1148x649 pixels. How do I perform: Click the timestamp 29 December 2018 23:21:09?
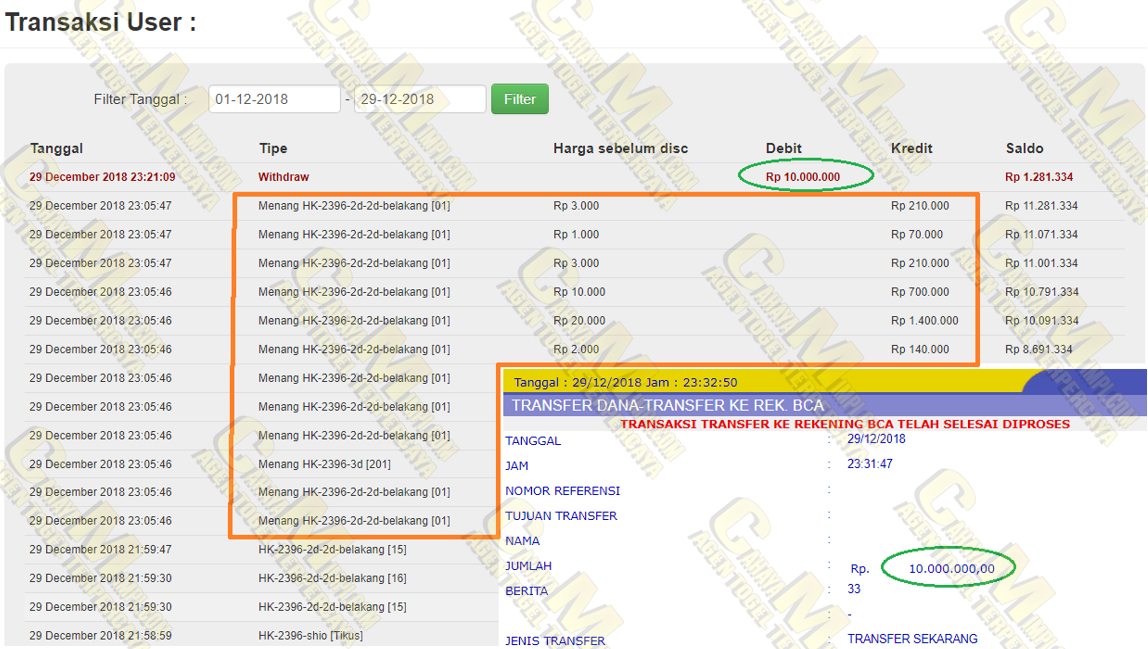pyautogui.click(x=102, y=177)
